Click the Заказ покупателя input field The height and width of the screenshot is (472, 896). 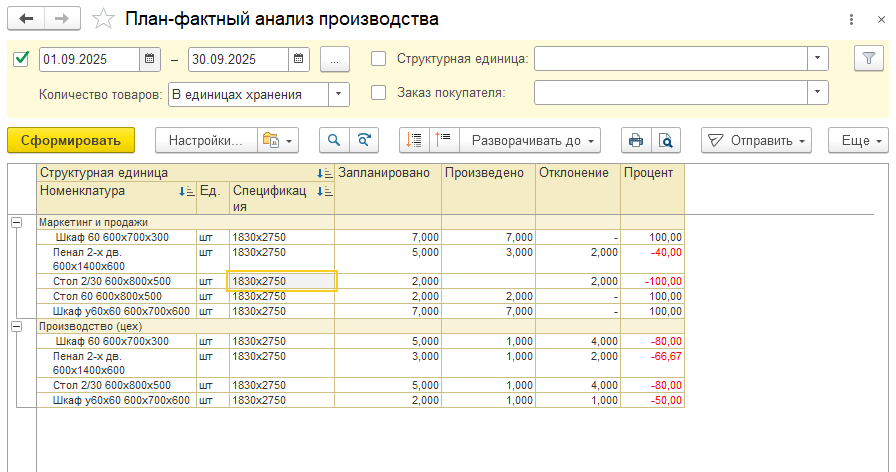[x=670, y=93]
